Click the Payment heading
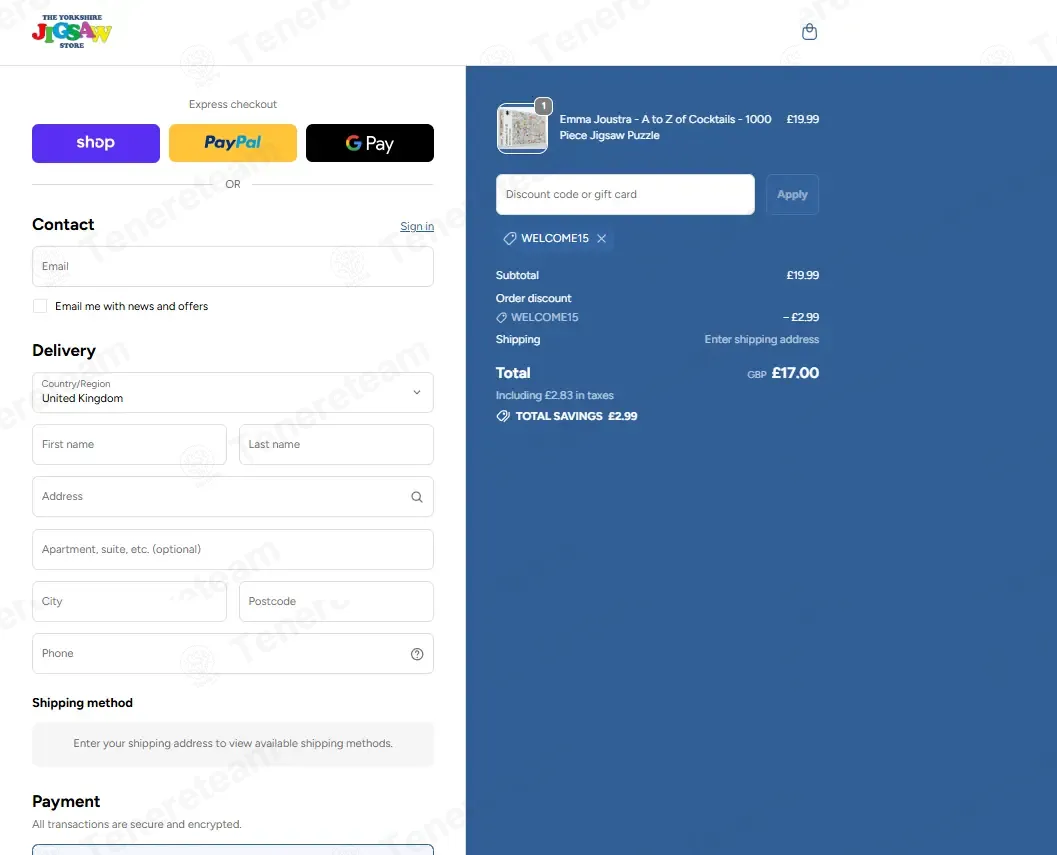This screenshot has width=1057, height=855. tap(66, 802)
